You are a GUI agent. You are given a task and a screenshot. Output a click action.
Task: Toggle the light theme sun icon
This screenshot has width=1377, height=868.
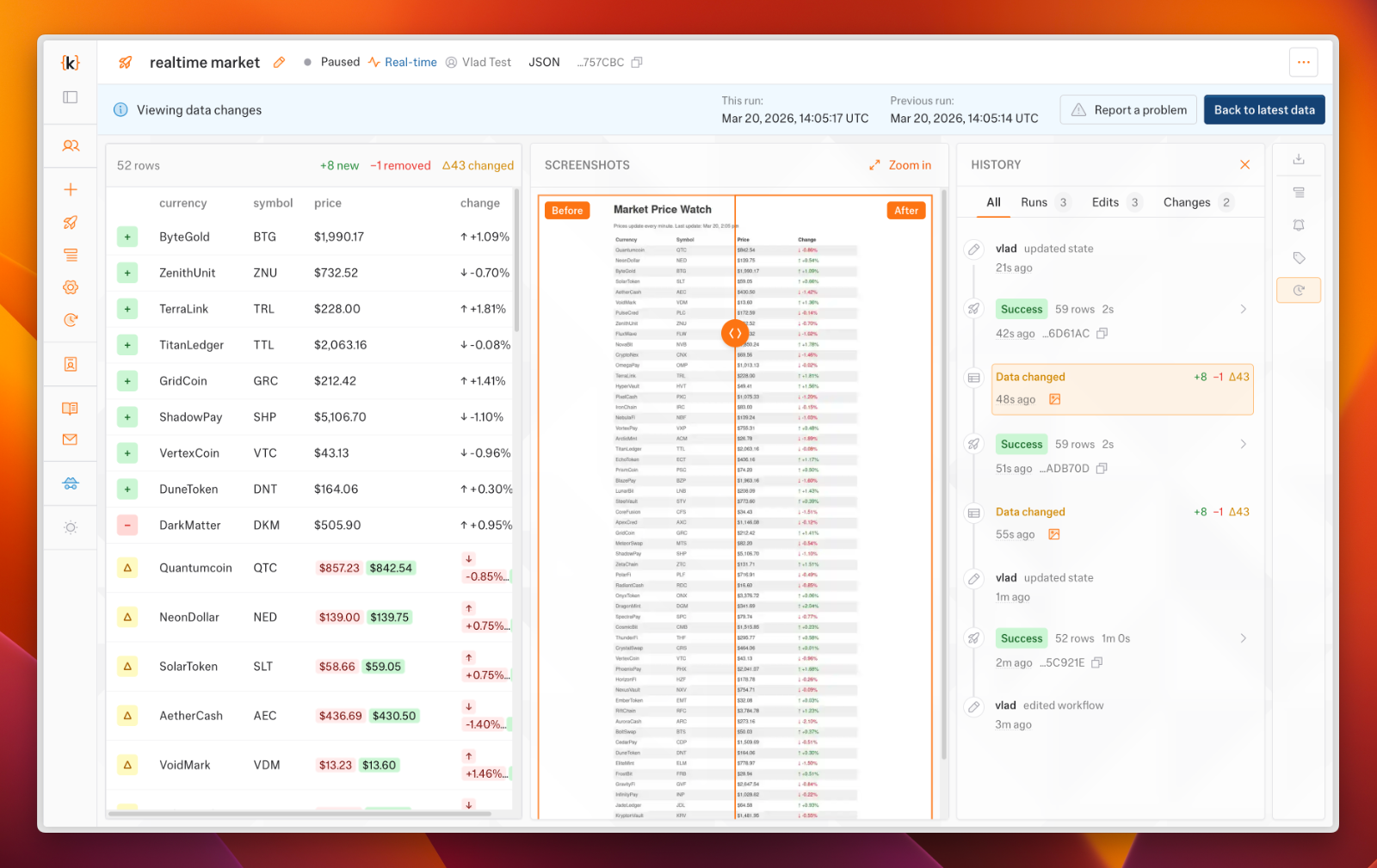click(x=71, y=527)
